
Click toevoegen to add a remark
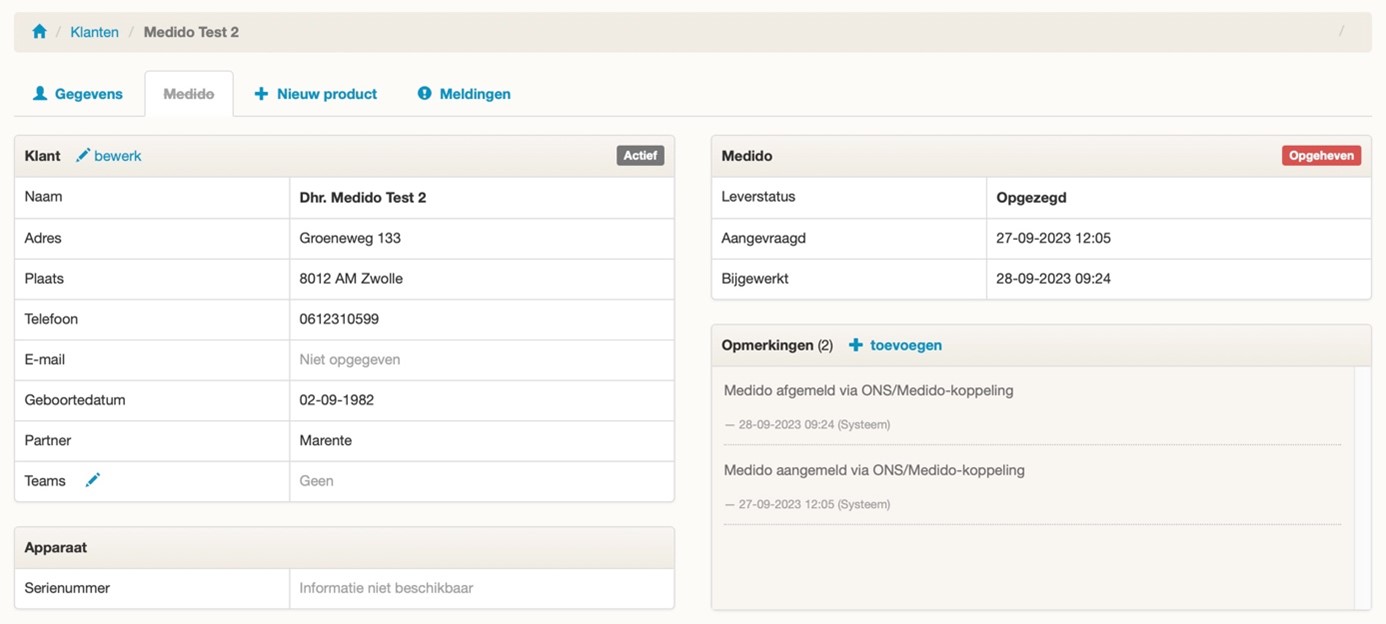tap(906, 345)
